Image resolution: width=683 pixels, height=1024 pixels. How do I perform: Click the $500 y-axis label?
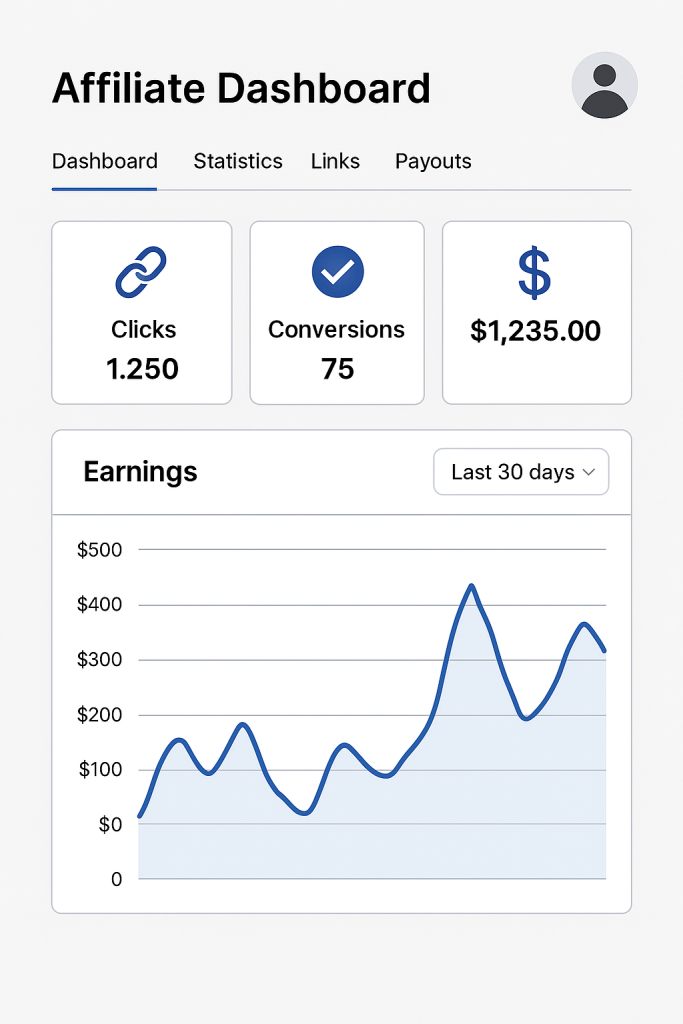(x=99, y=549)
